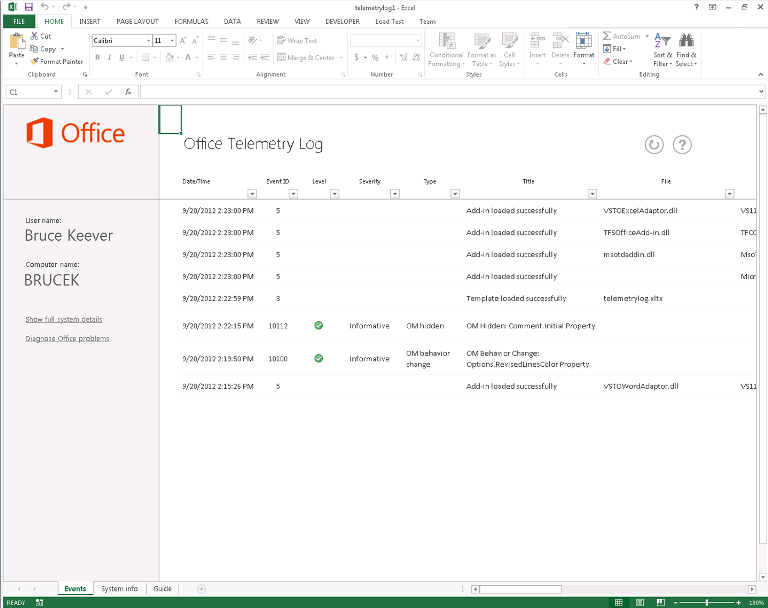Screen dimensions: 768x608
Task: Switch to Page Layout view in status bar
Action: tap(640, 603)
